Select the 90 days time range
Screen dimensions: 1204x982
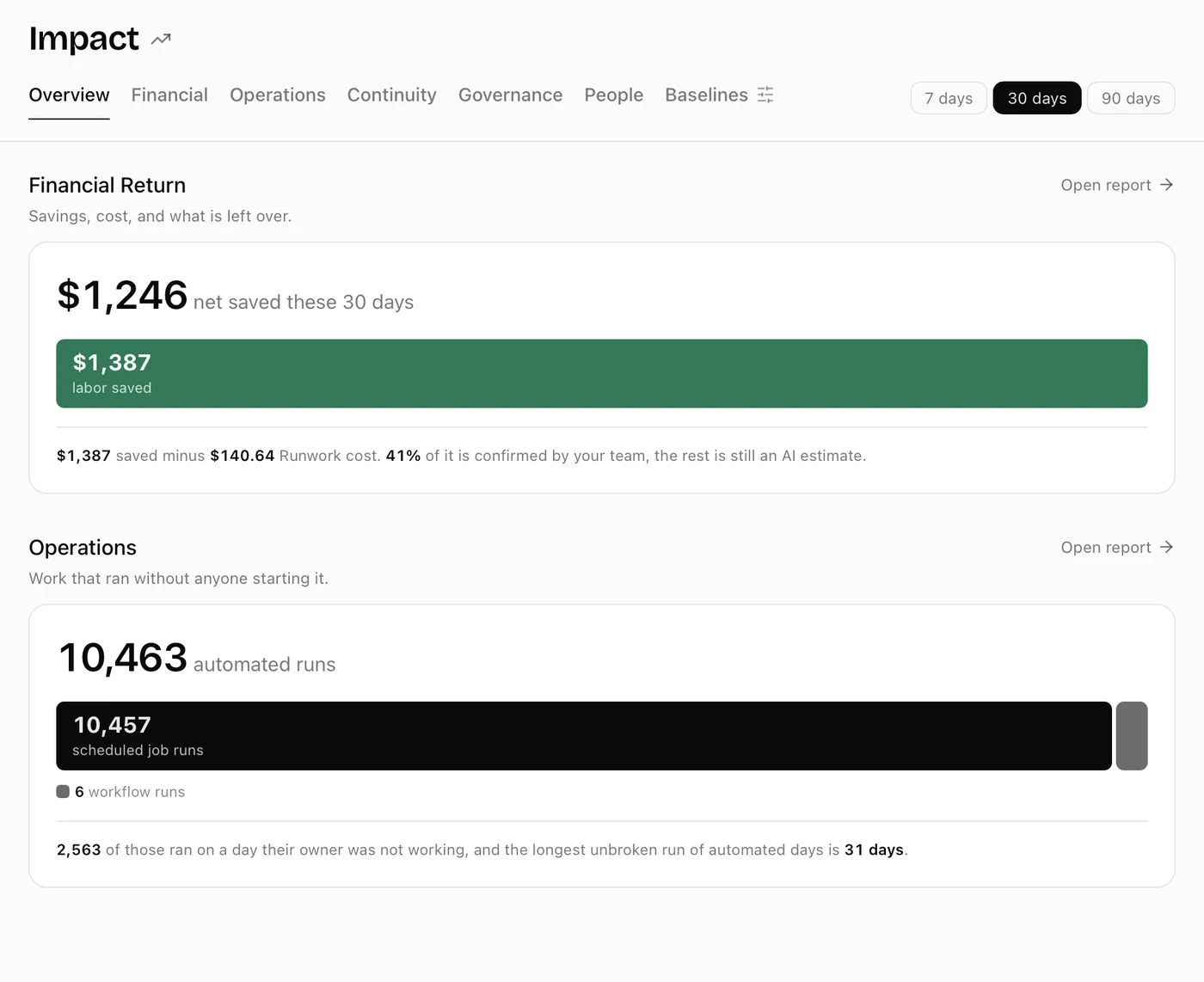tap(1131, 98)
